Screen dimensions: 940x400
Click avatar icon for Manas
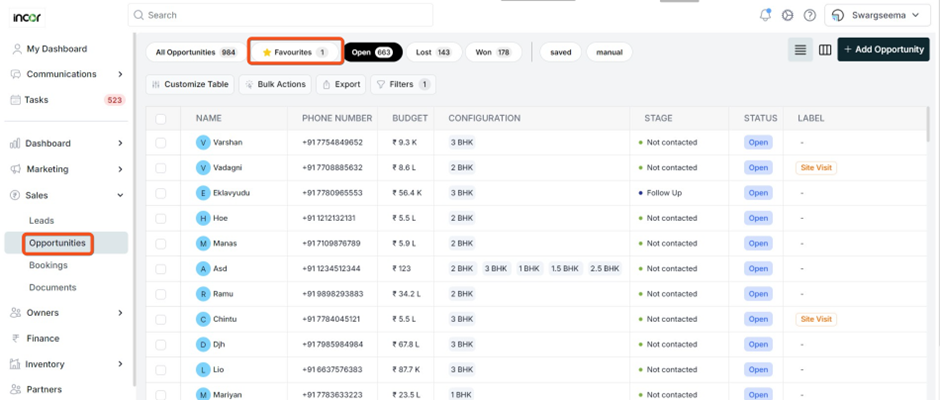point(203,243)
